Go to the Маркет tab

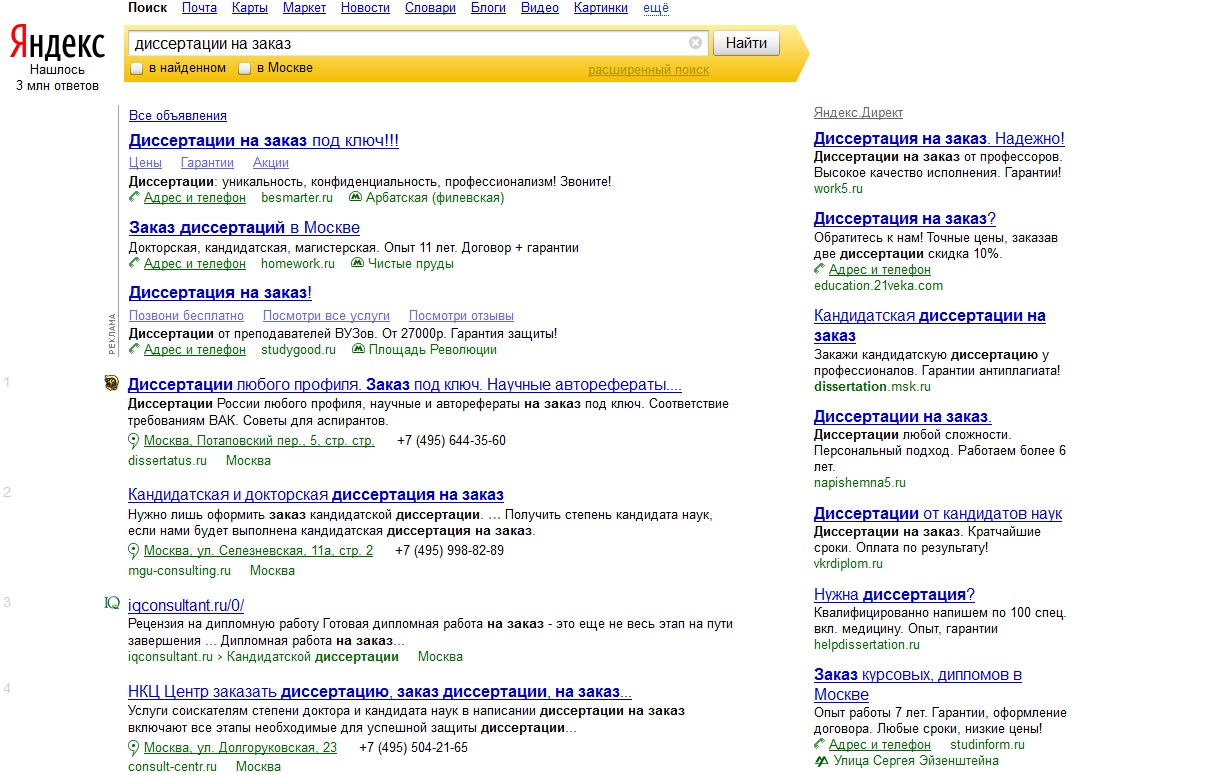click(x=305, y=8)
